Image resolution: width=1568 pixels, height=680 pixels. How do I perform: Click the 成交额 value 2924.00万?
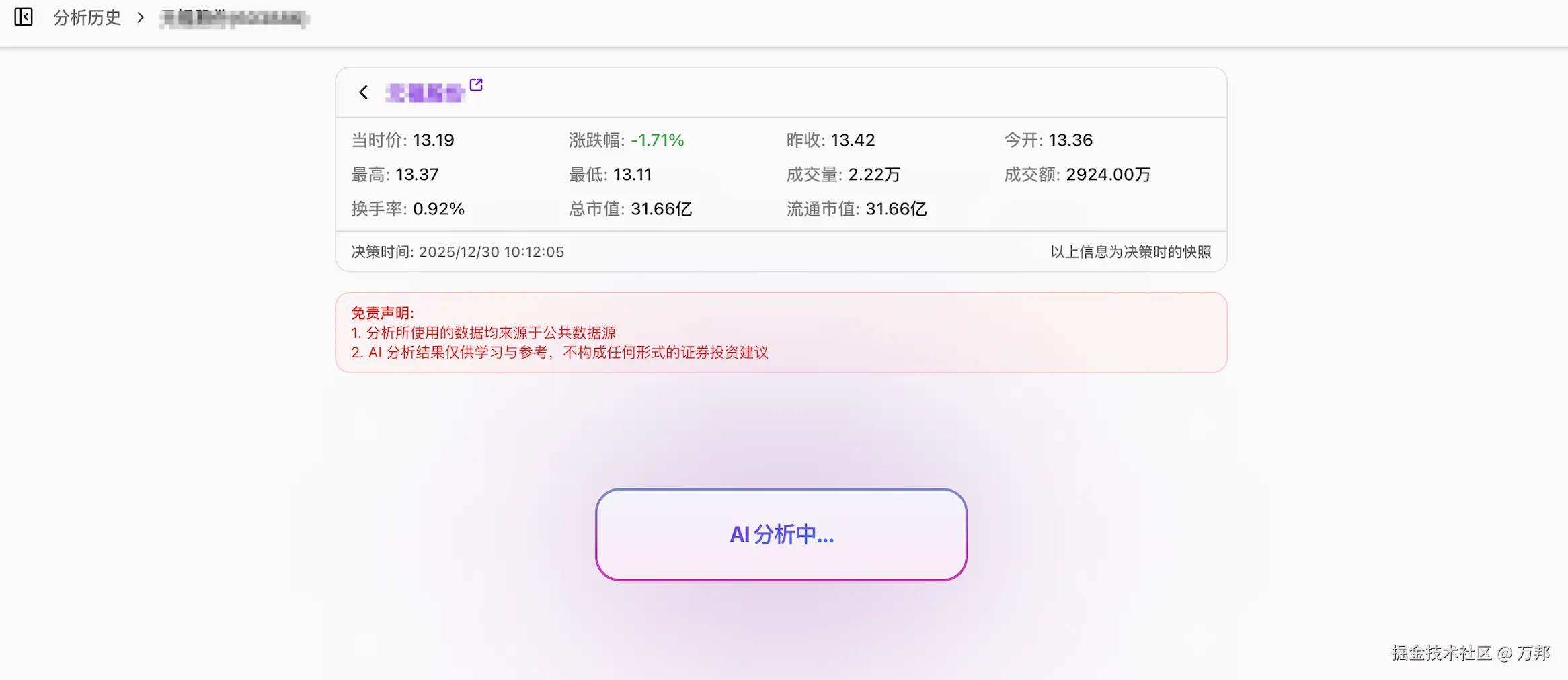click(1107, 174)
